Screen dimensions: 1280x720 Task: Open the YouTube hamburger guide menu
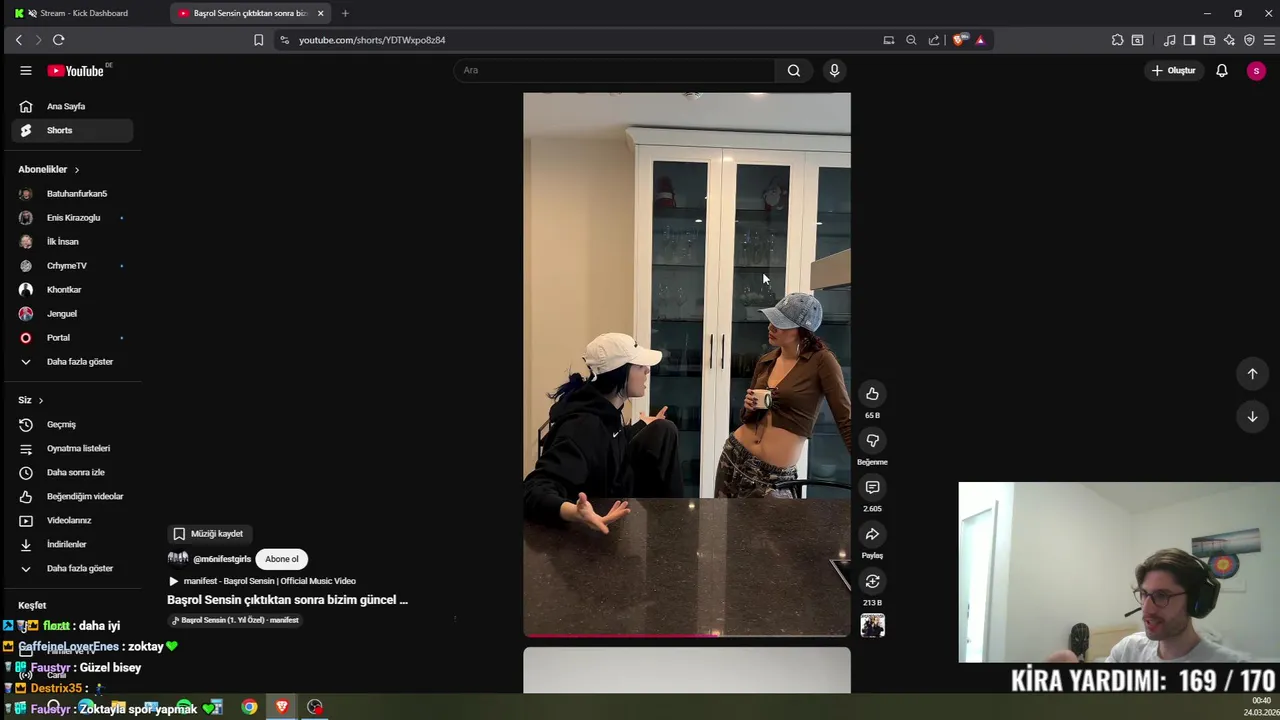point(26,71)
